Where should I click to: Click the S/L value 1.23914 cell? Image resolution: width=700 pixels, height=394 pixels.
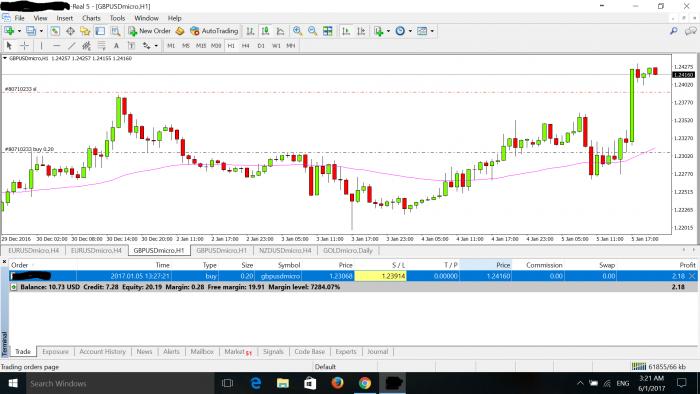pos(380,276)
